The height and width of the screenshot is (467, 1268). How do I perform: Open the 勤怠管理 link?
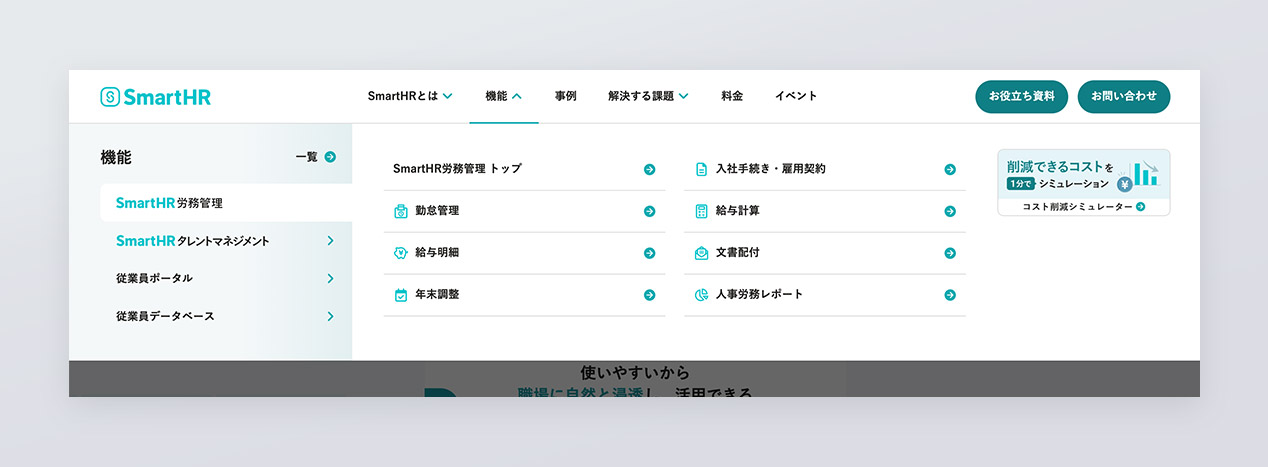(525, 211)
